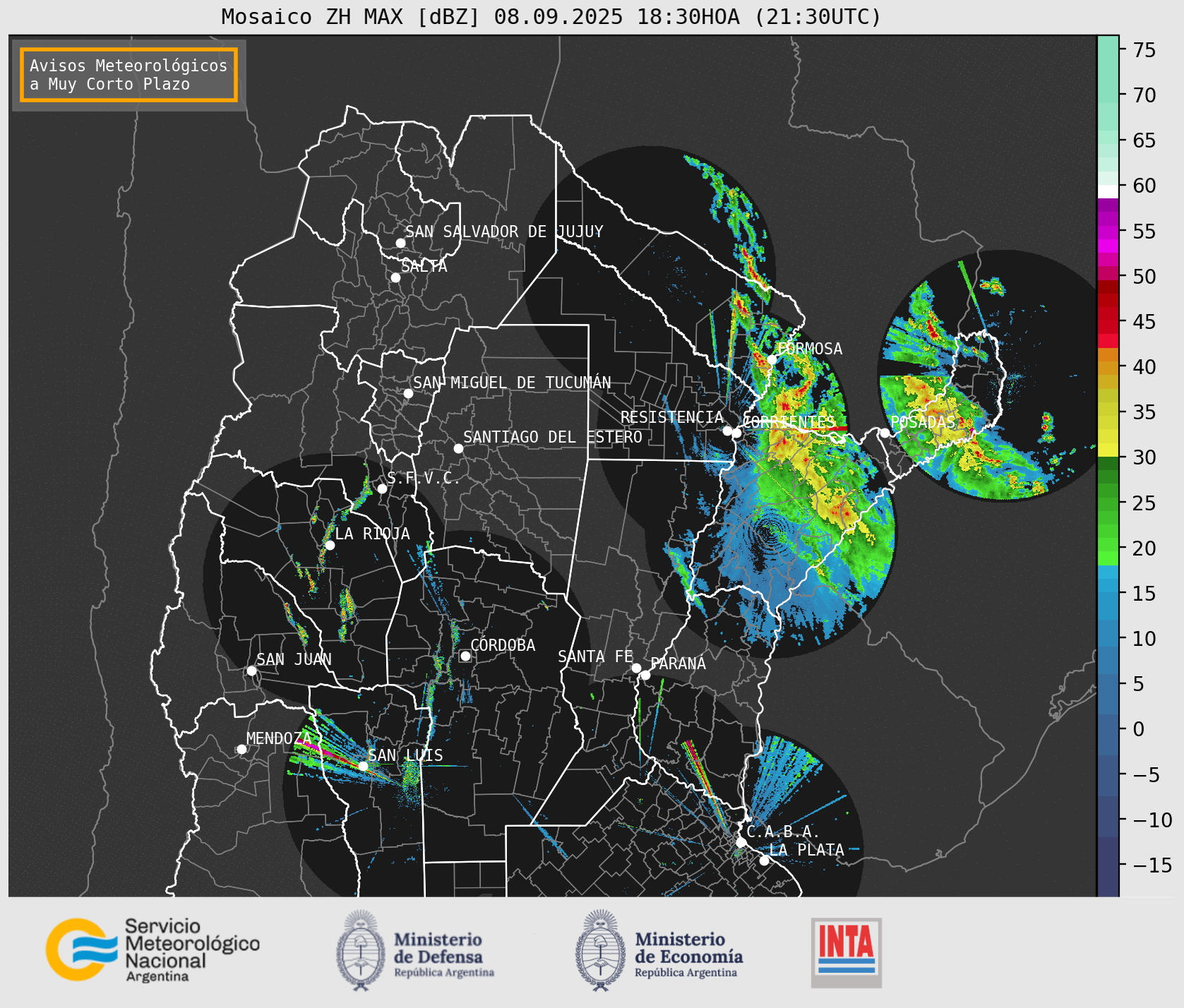Click the SANTA FE city label
Viewport: 1184px width, 1008px height.
[x=595, y=656]
